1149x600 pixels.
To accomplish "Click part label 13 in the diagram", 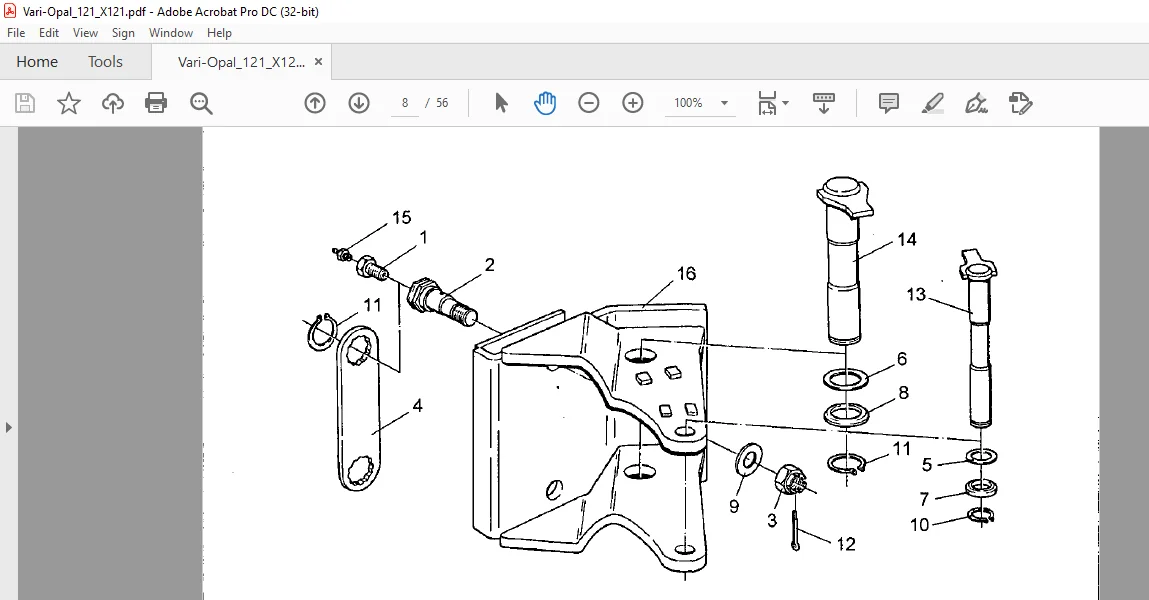I will coord(916,295).
